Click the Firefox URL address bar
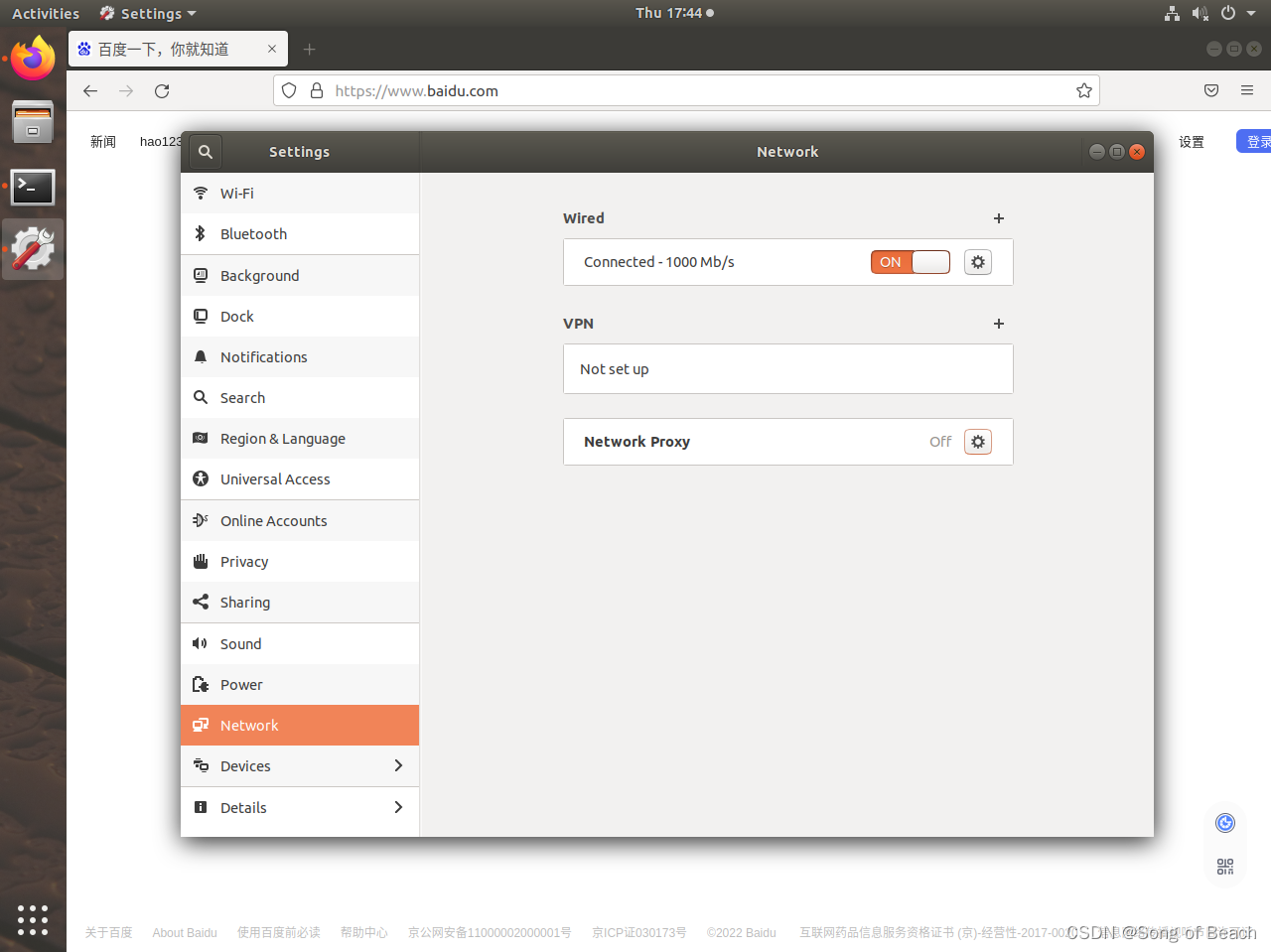This screenshot has height=952, width=1271. click(686, 90)
